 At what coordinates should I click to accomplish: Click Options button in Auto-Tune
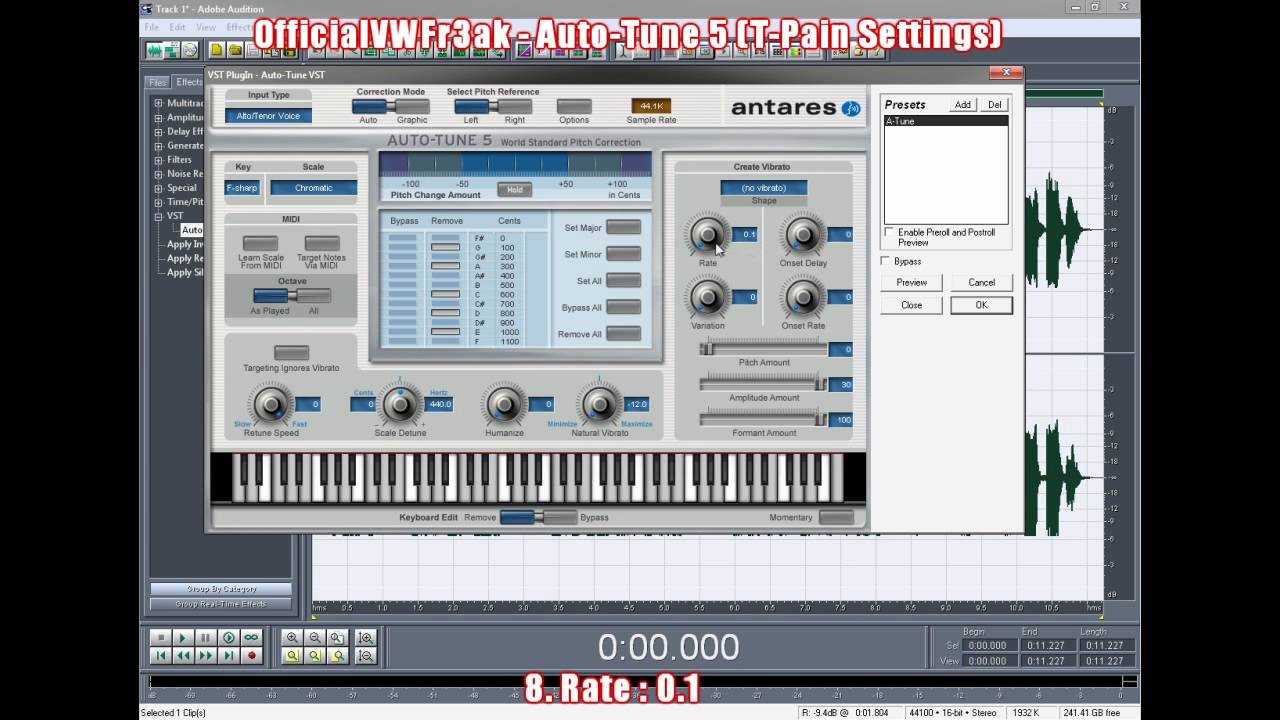tap(574, 106)
